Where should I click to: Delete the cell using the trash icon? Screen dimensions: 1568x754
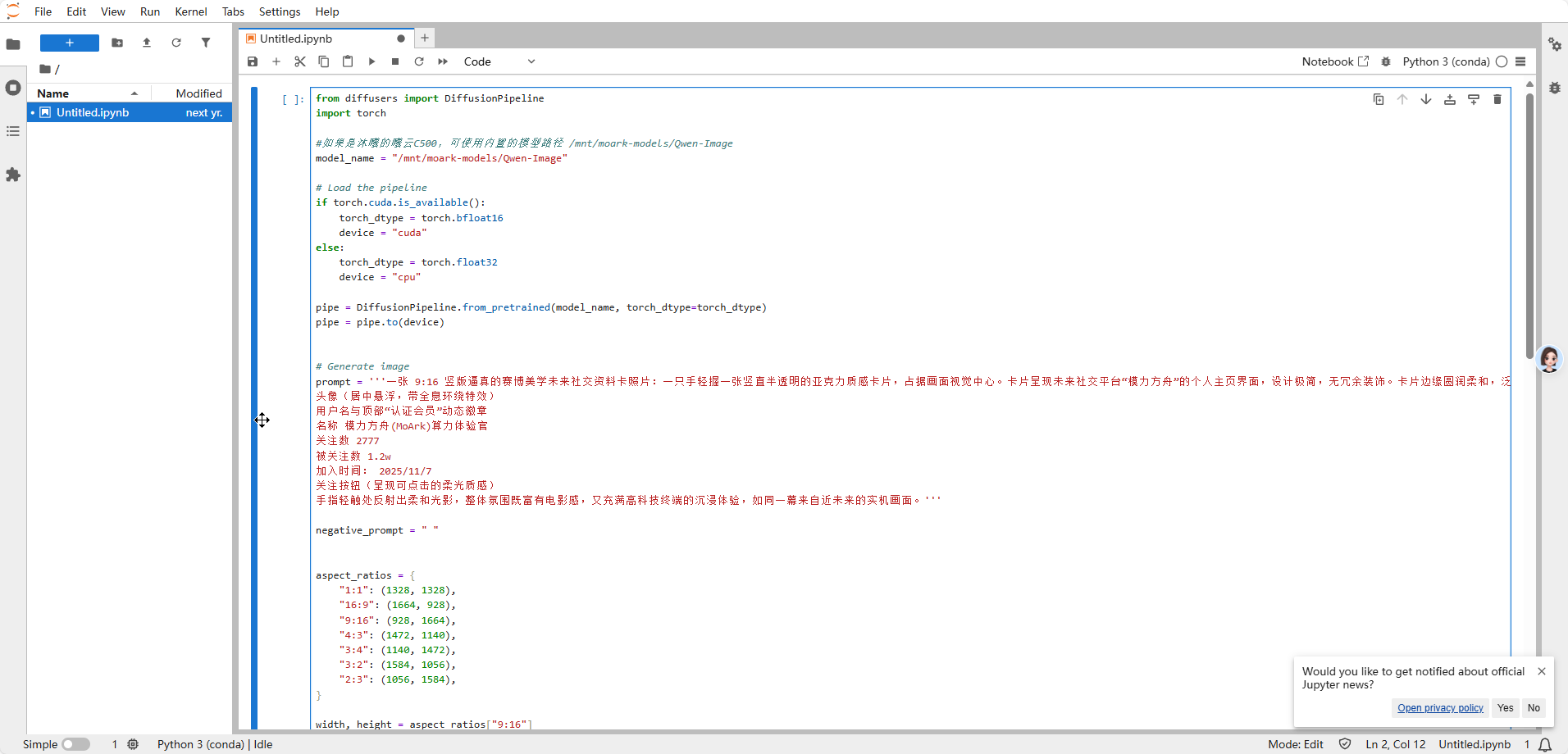1497,99
